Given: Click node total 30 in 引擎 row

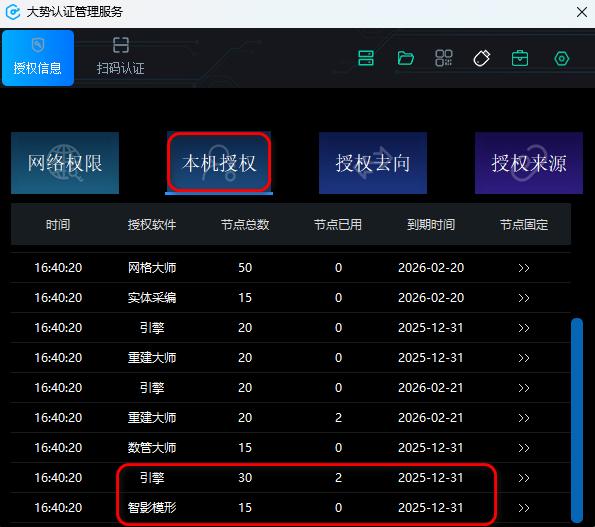Looking at the screenshot, I should point(245,478).
